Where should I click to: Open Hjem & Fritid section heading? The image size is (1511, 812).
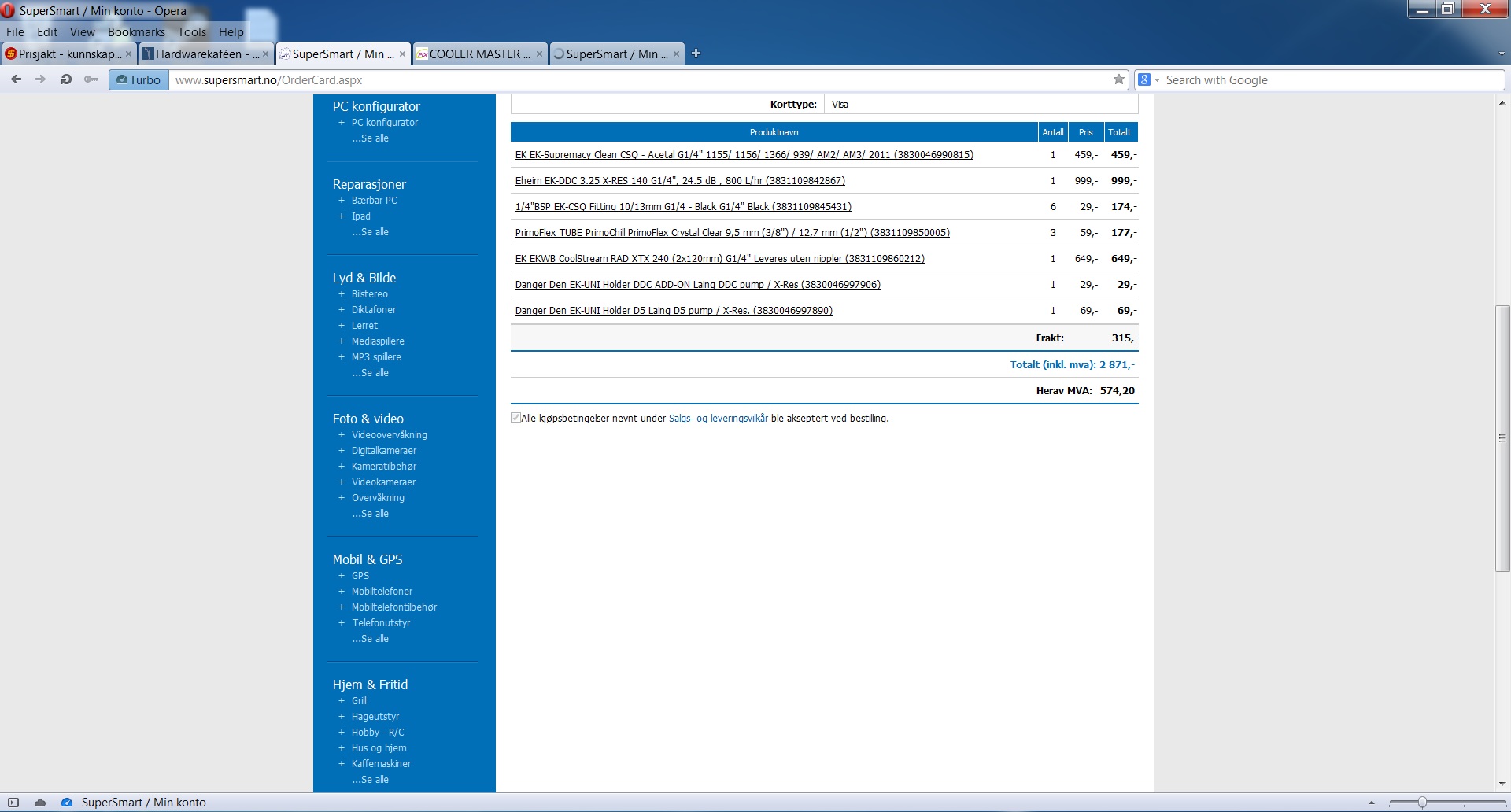point(370,685)
